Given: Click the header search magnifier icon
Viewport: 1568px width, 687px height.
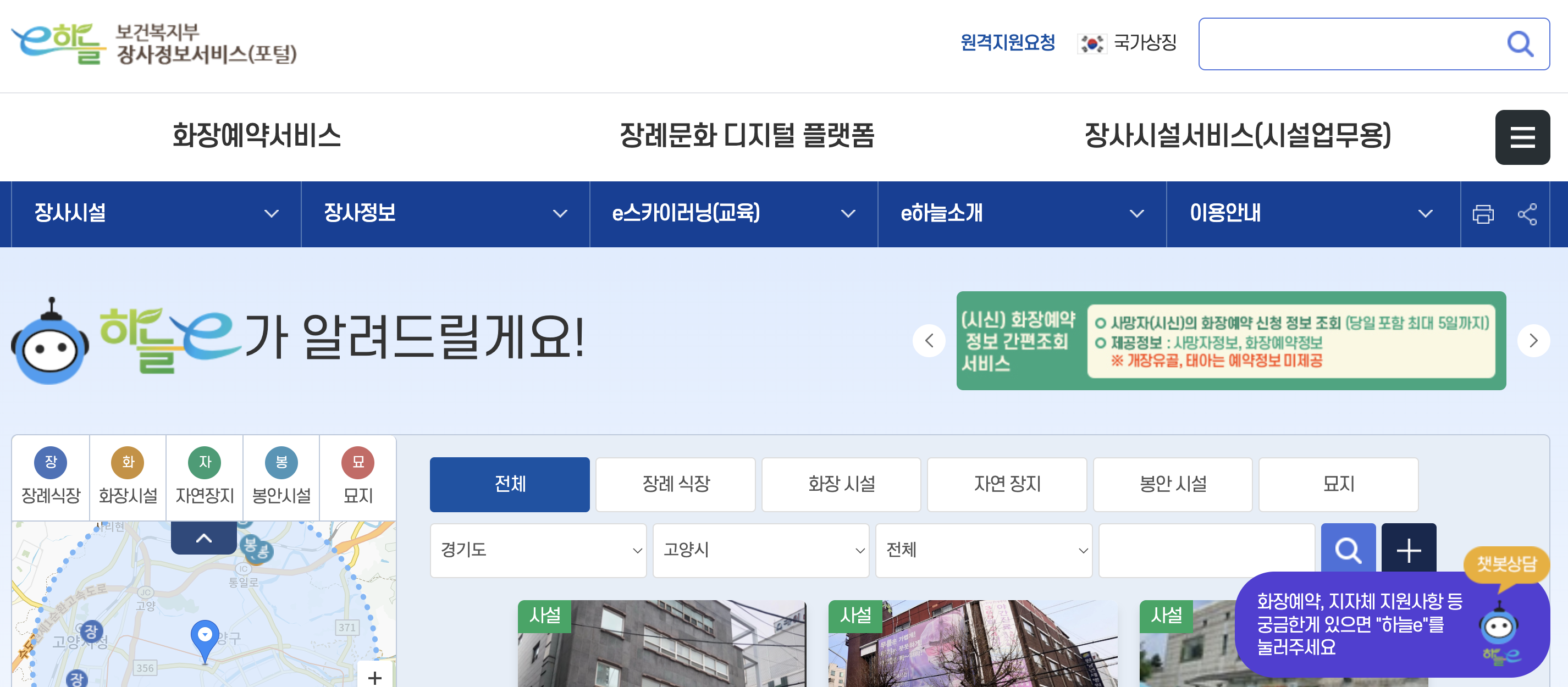Looking at the screenshot, I should coord(1521,43).
